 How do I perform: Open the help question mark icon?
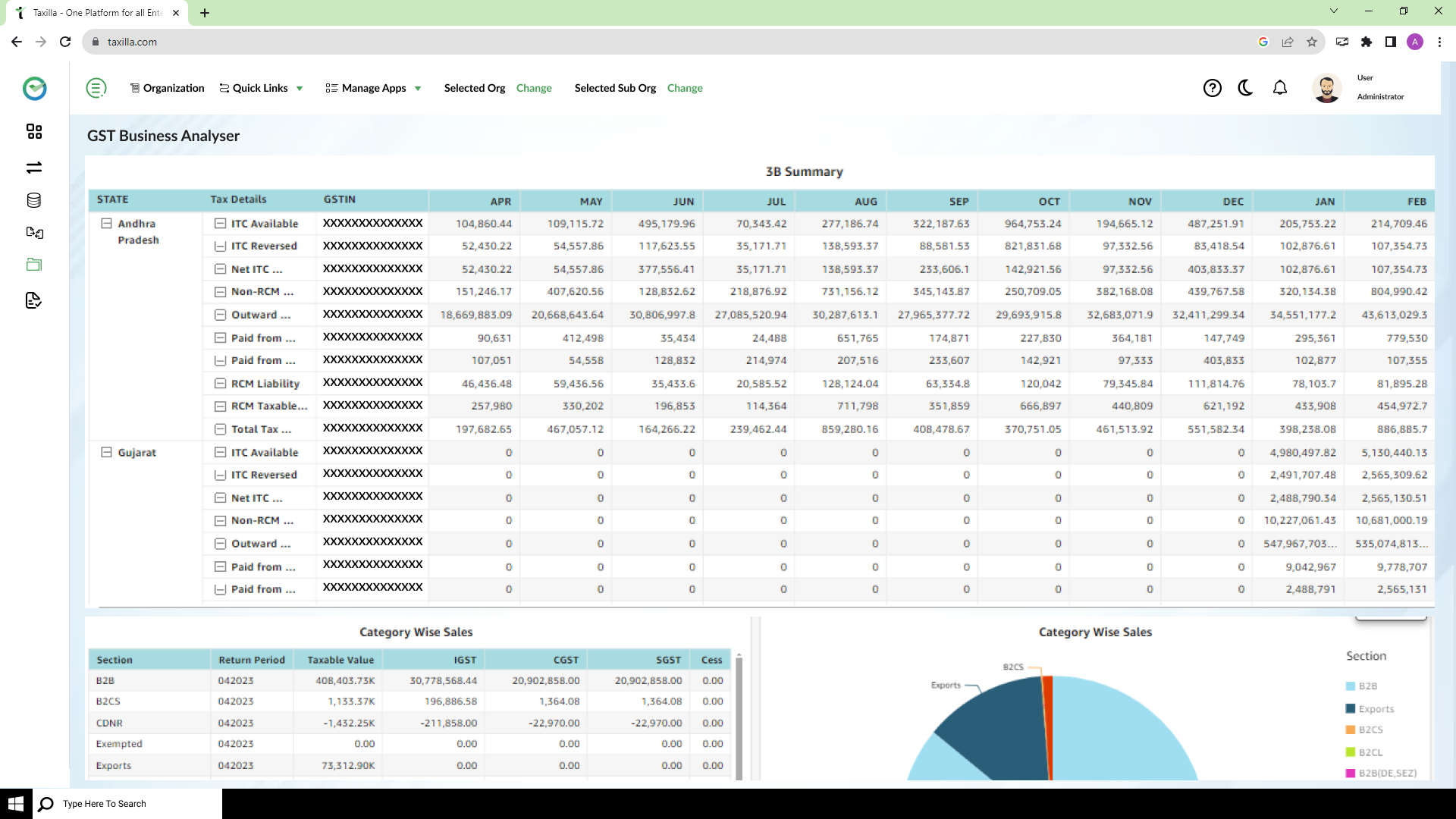coord(1213,89)
